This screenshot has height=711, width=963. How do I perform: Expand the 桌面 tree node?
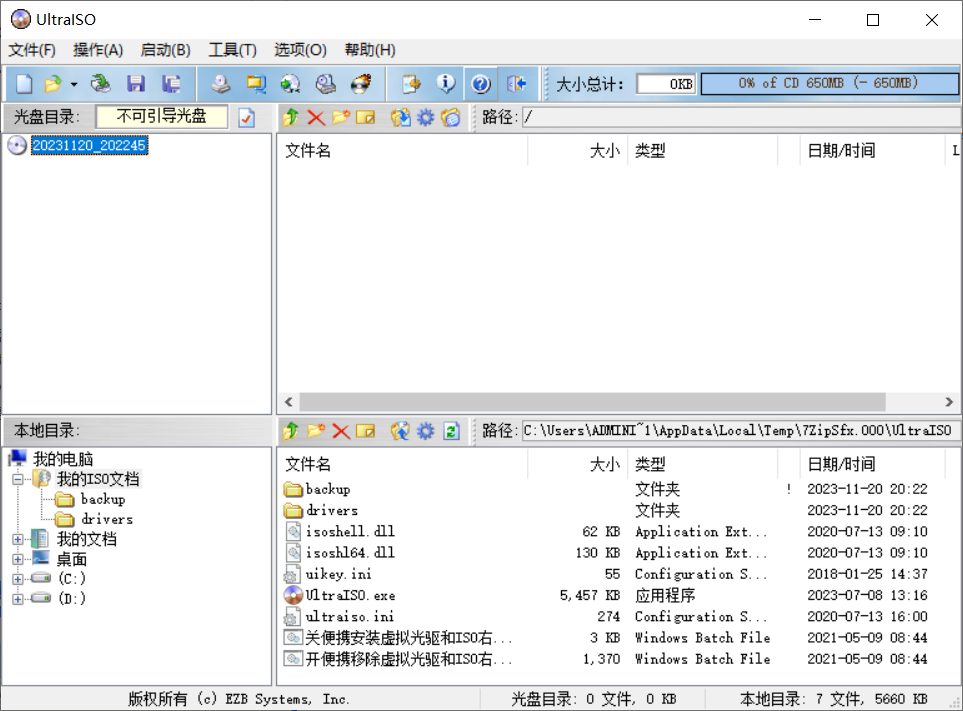pos(17,559)
